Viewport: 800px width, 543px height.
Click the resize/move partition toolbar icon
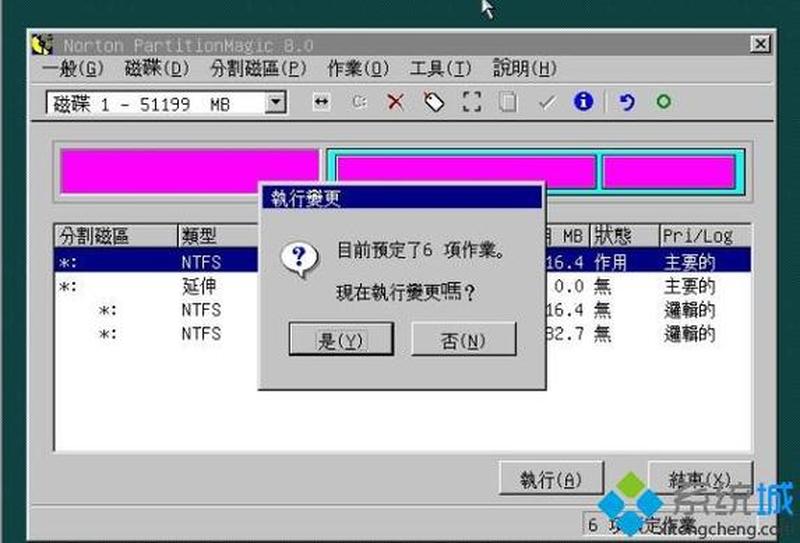coord(321,102)
